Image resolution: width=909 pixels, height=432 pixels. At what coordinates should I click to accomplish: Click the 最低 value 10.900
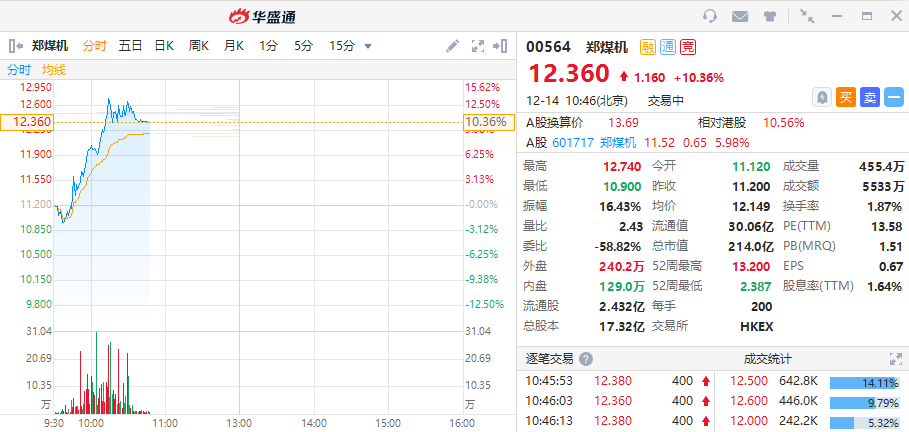coord(622,187)
